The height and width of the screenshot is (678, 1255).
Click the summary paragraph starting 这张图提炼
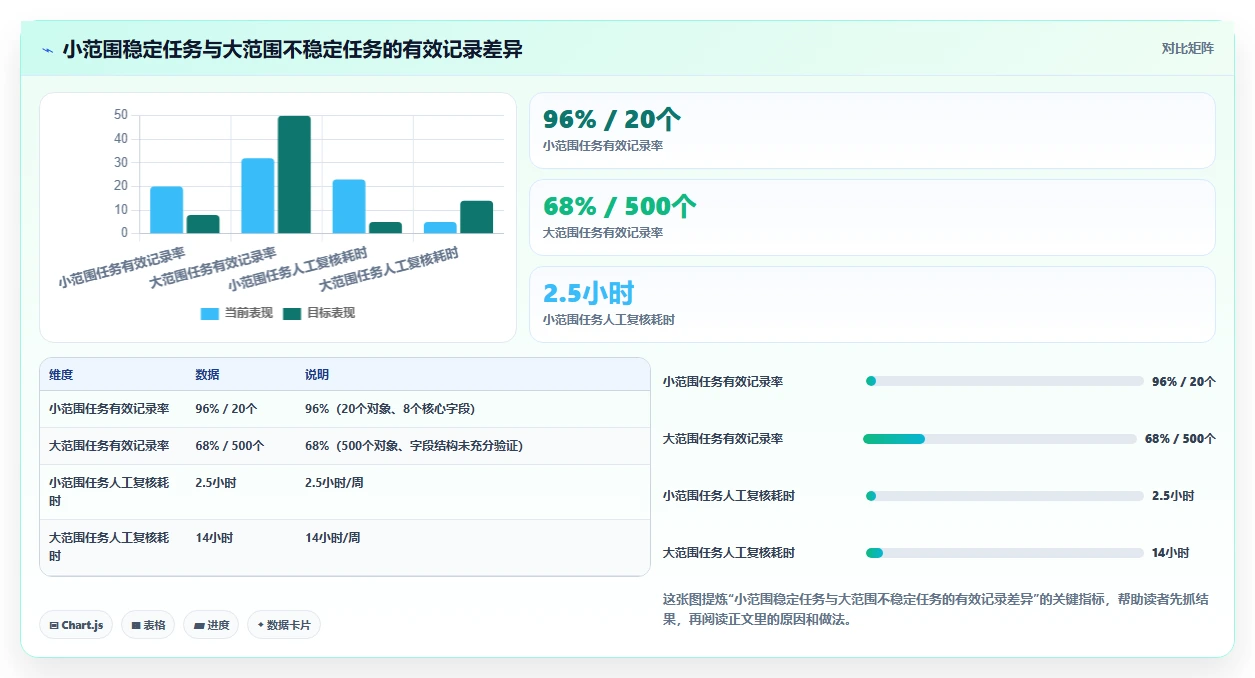(936, 609)
